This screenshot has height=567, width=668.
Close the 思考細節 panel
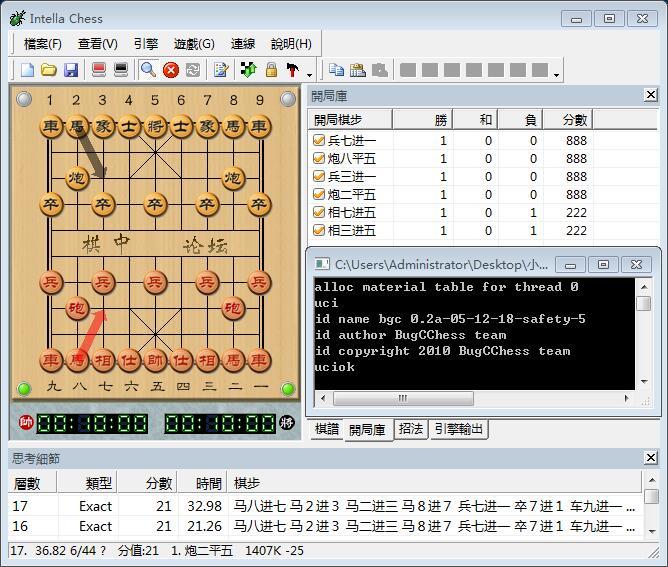click(651, 458)
